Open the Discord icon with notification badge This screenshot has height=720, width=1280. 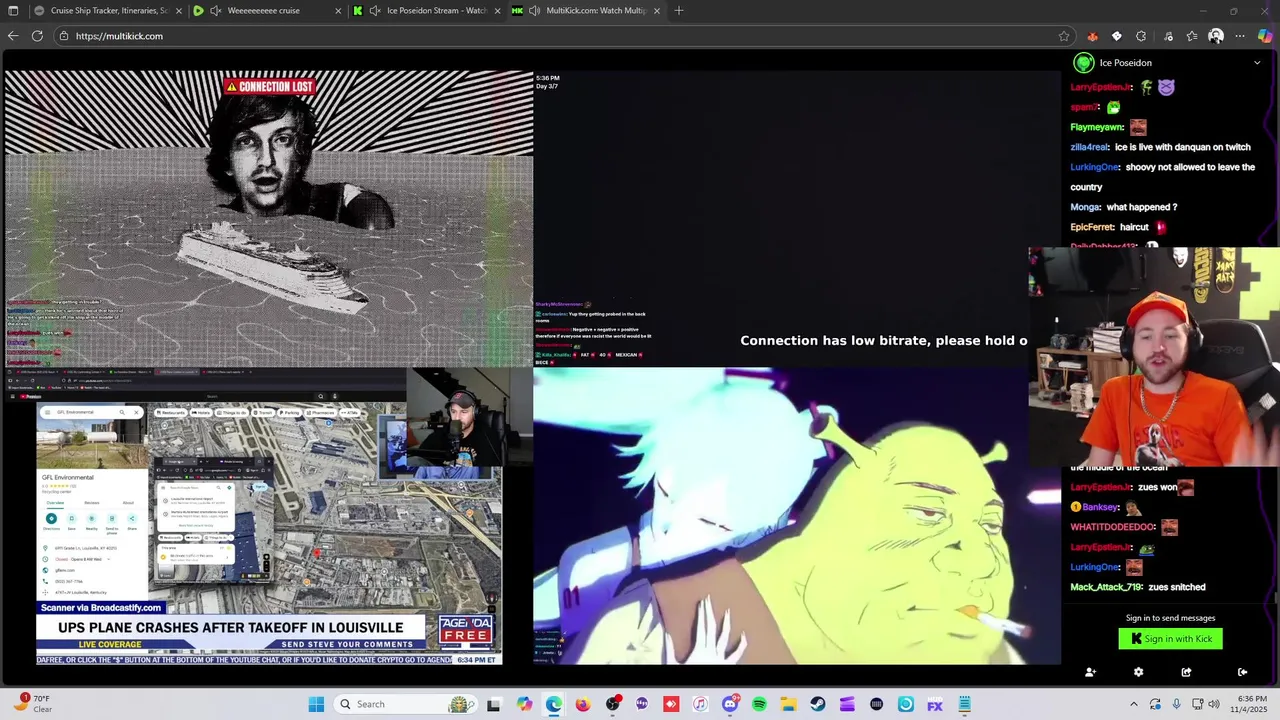coord(730,704)
